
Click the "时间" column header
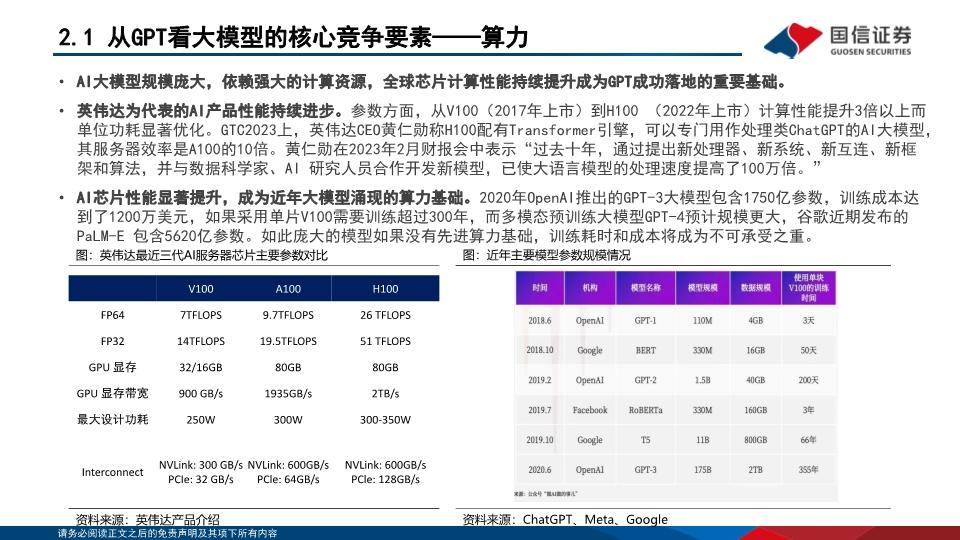click(x=539, y=288)
